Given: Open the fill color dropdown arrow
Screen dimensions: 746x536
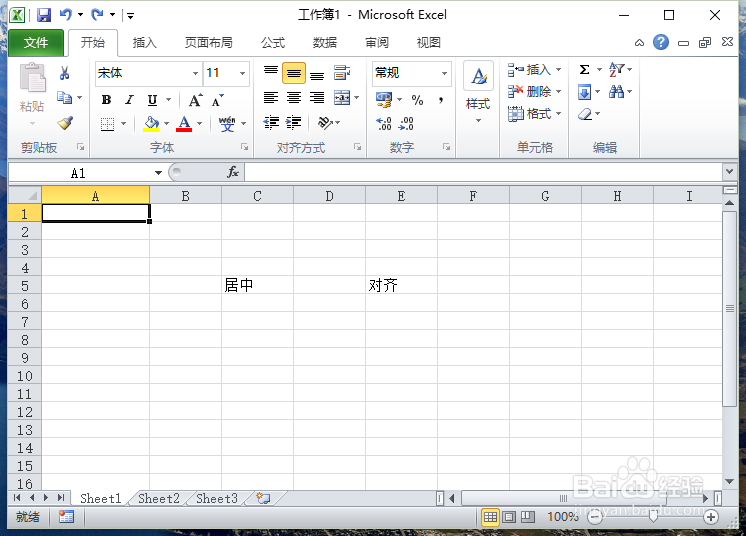Looking at the screenshot, I should [x=167, y=124].
